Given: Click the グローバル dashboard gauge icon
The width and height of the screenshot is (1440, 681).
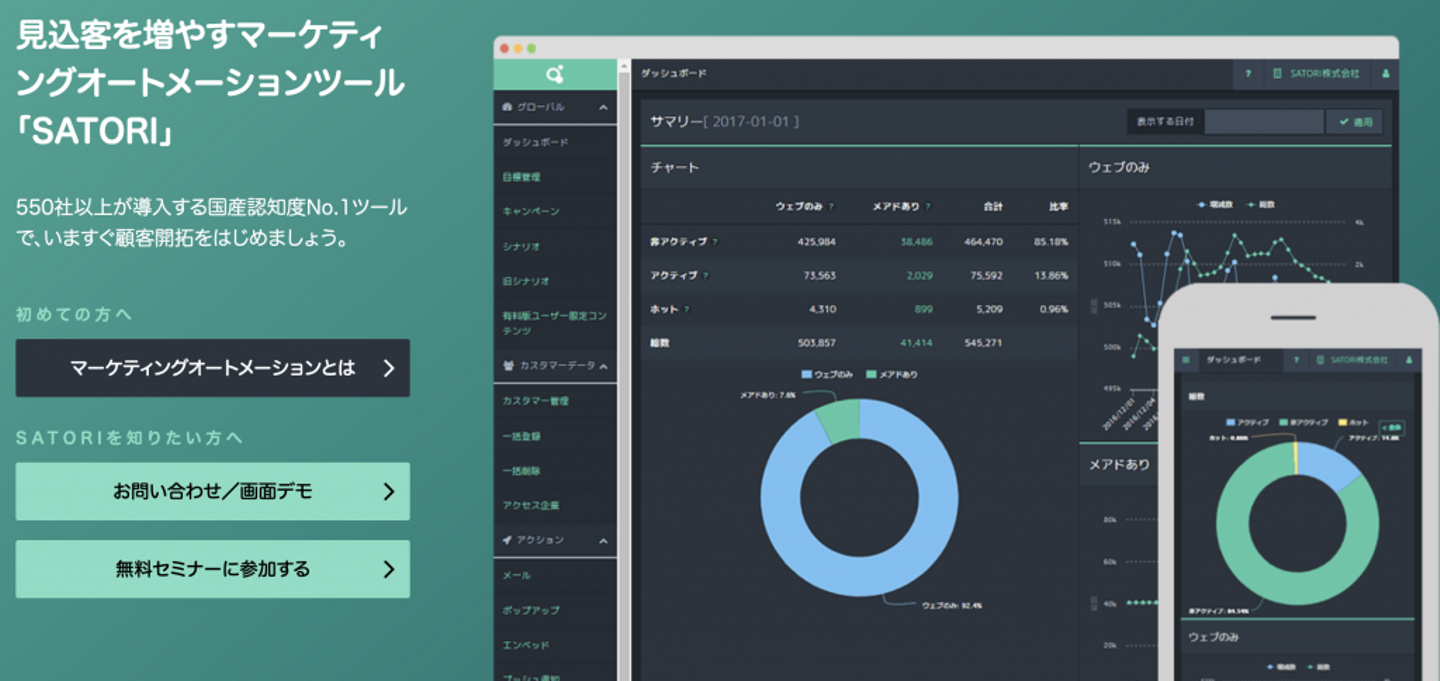Looking at the screenshot, I should coord(508,107).
